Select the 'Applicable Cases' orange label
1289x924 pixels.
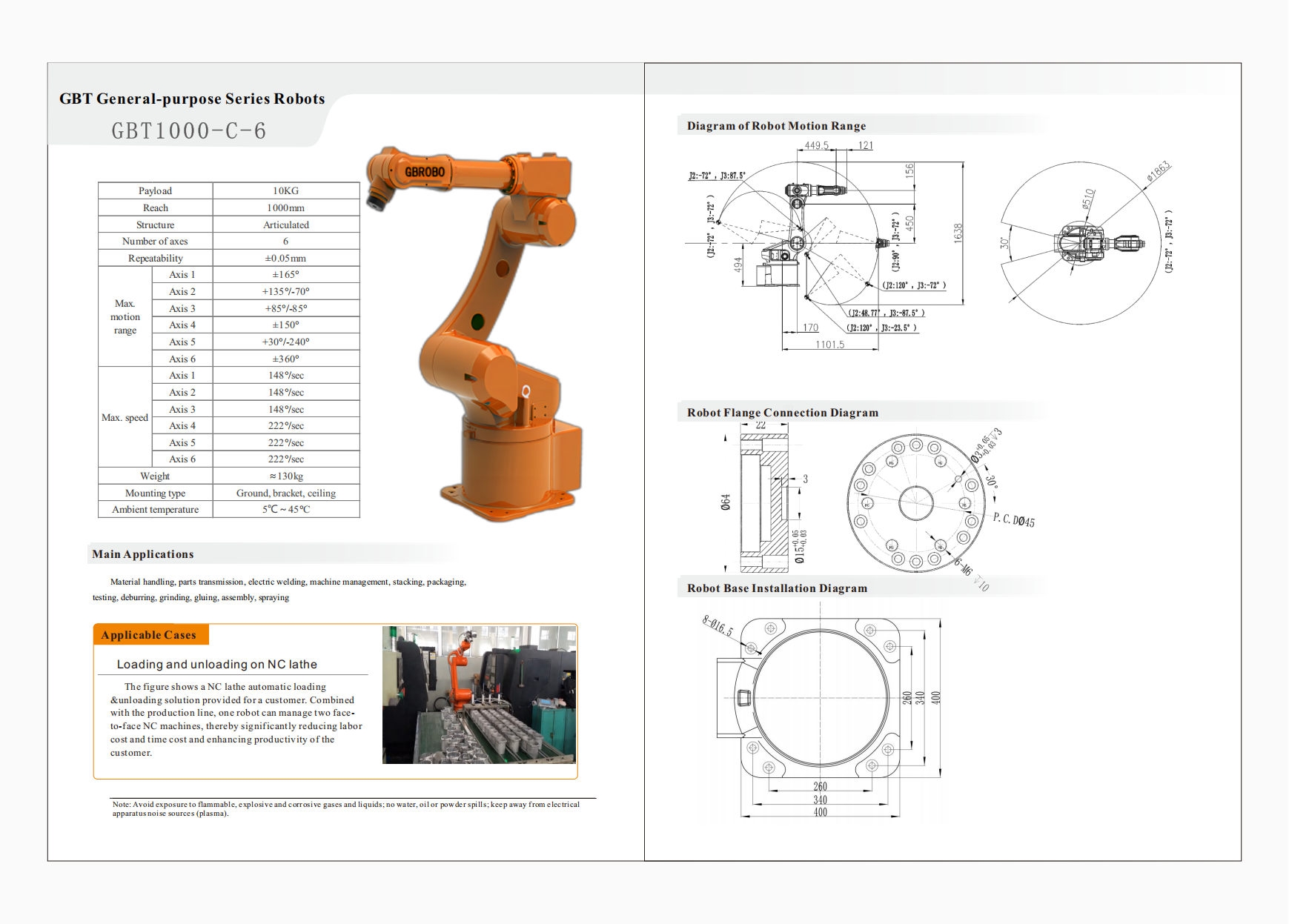click(x=149, y=635)
